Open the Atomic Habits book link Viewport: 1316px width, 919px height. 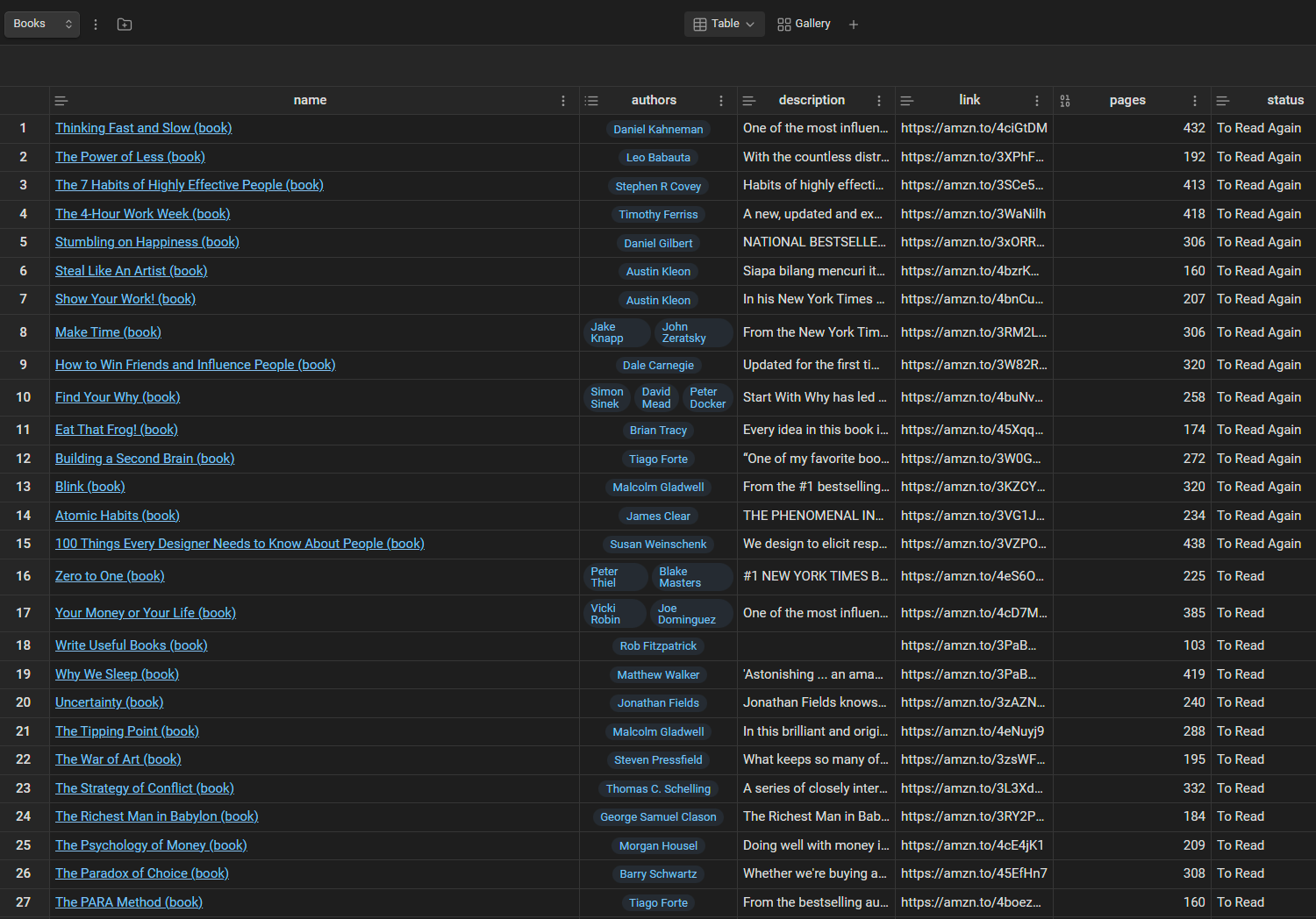pos(117,516)
